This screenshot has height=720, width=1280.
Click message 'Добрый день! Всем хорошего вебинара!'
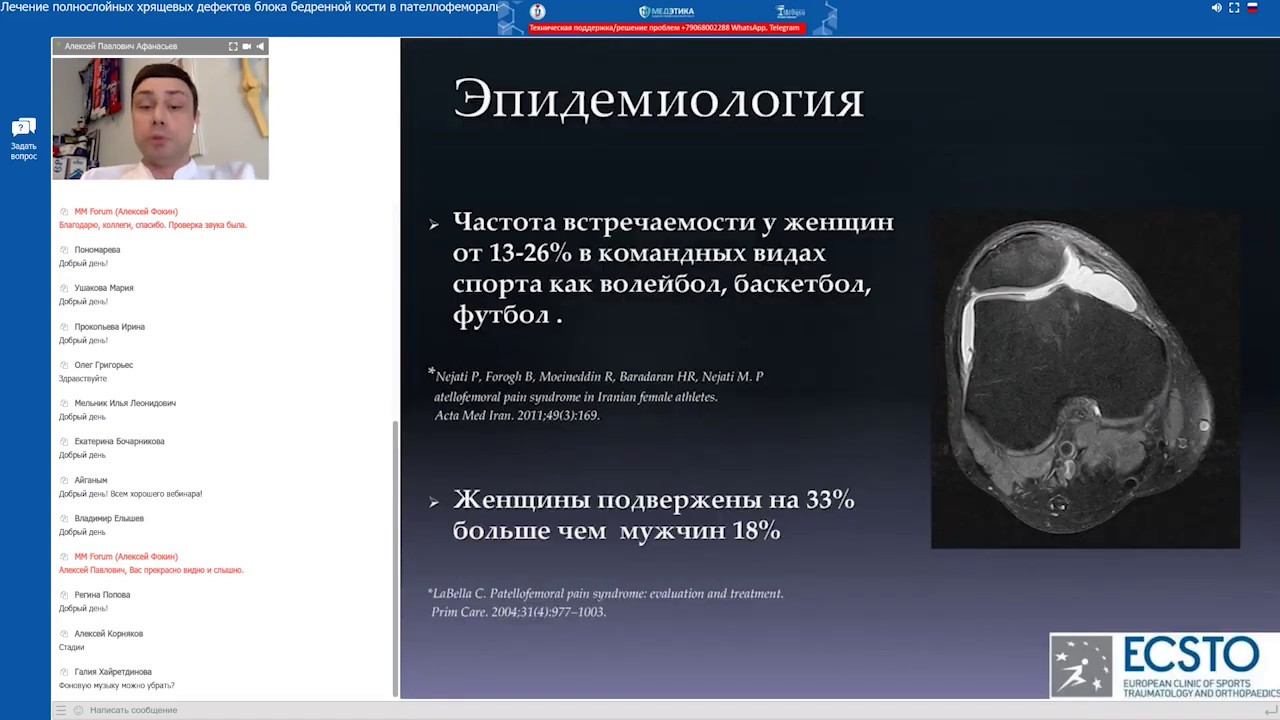pos(131,494)
